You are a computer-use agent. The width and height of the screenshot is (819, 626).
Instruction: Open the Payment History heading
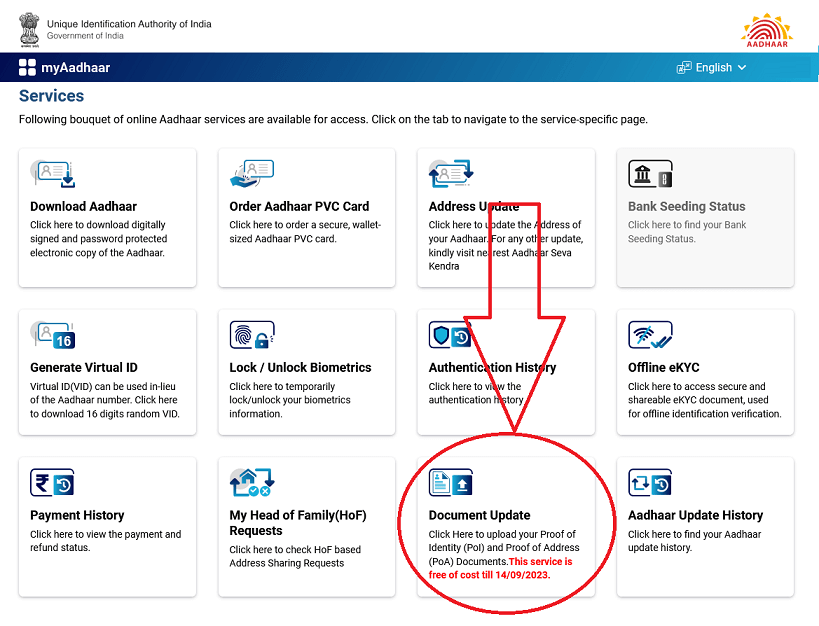pyautogui.click(x=77, y=515)
